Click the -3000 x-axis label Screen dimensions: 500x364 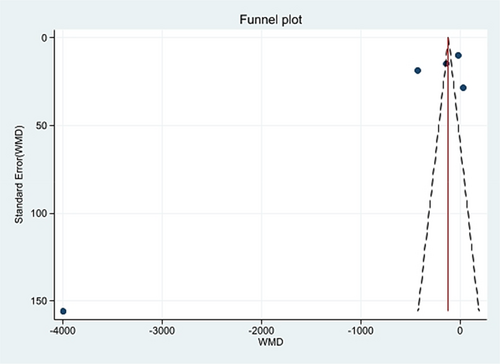tap(162, 331)
